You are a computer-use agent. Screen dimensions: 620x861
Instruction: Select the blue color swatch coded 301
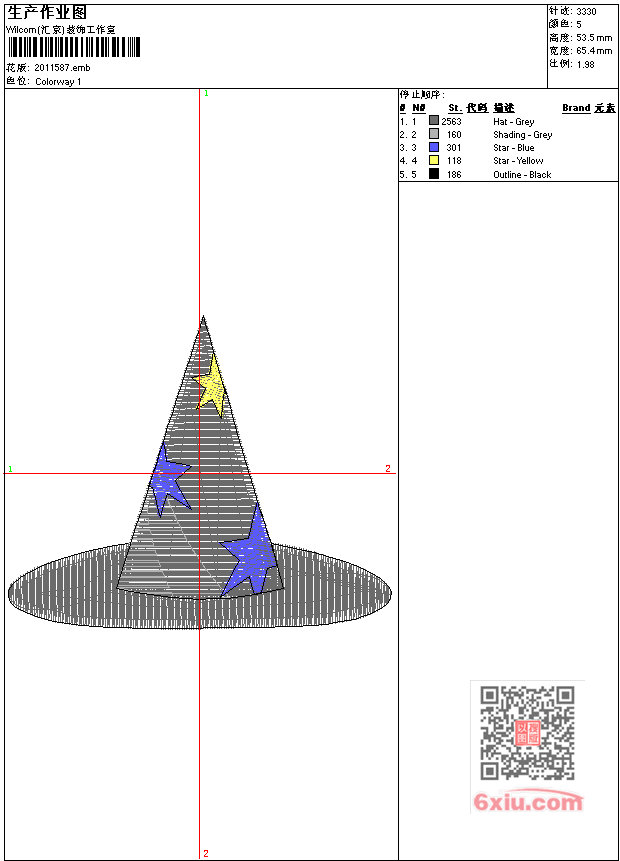434,147
